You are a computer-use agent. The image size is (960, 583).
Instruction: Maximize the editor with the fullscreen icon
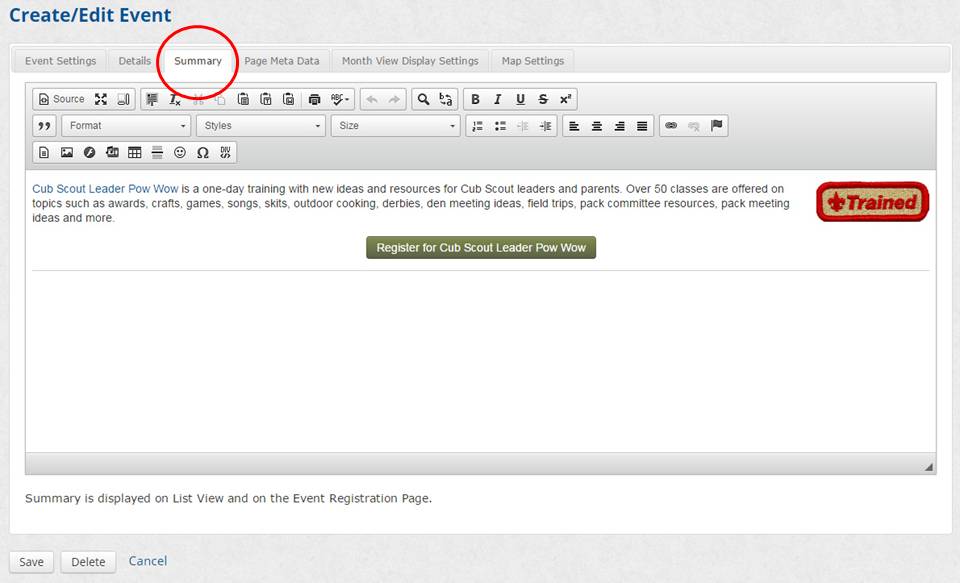(x=101, y=99)
